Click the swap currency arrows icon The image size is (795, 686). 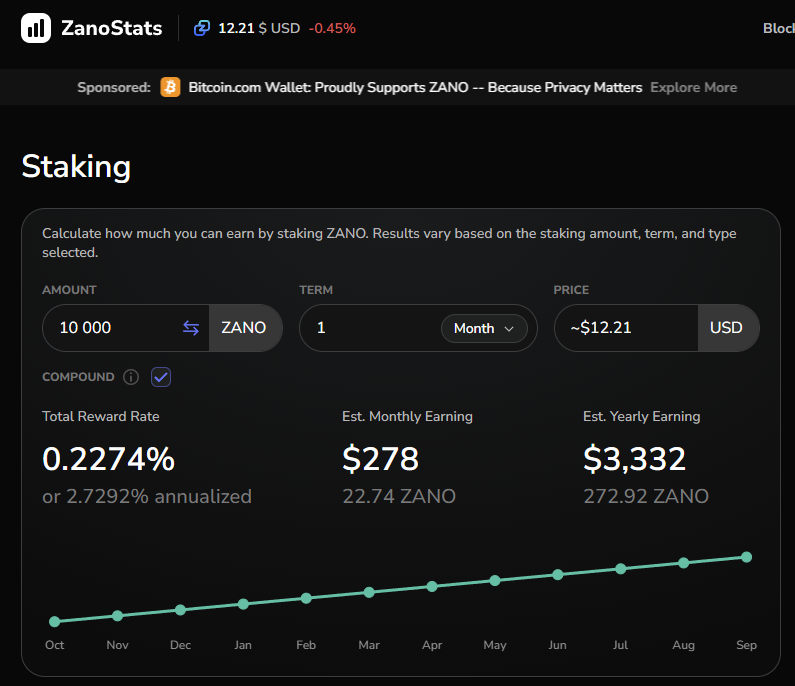tap(191, 328)
